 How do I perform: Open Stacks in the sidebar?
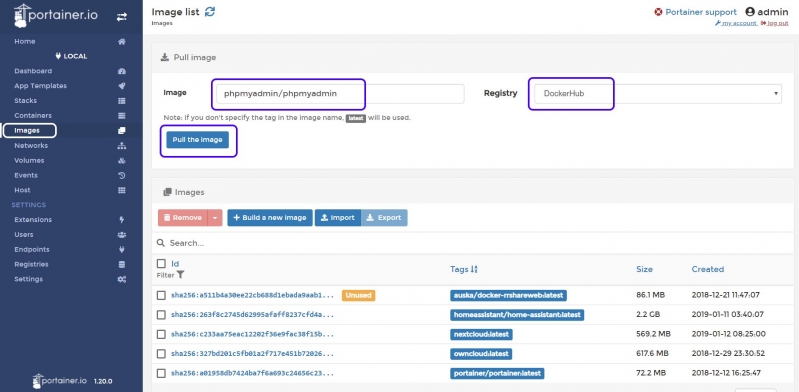coord(25,100)
